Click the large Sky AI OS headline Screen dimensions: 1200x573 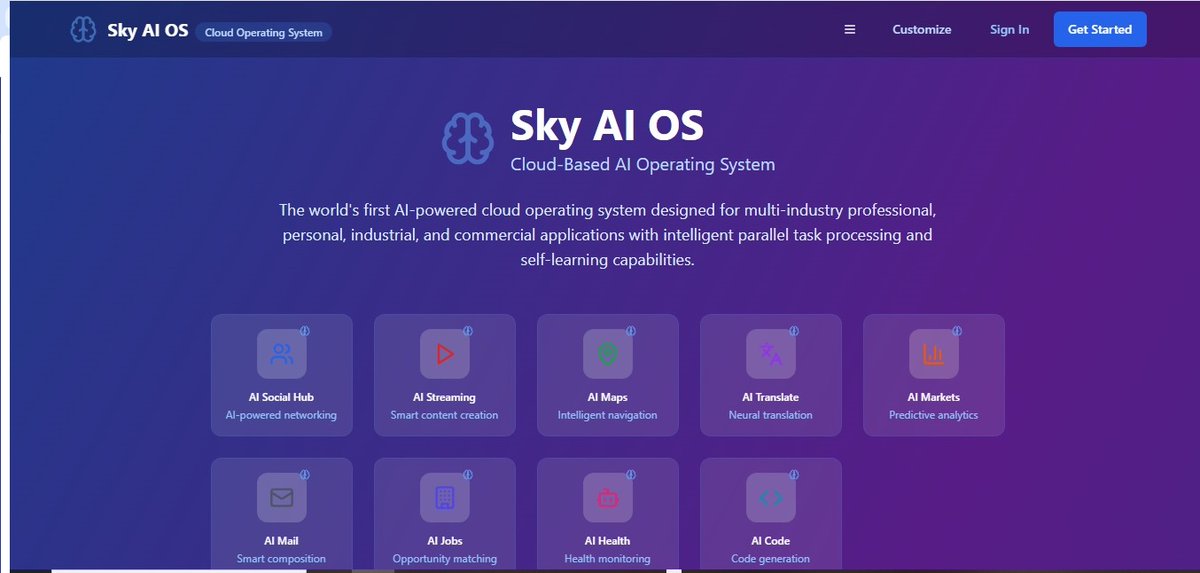pos(607,126)
